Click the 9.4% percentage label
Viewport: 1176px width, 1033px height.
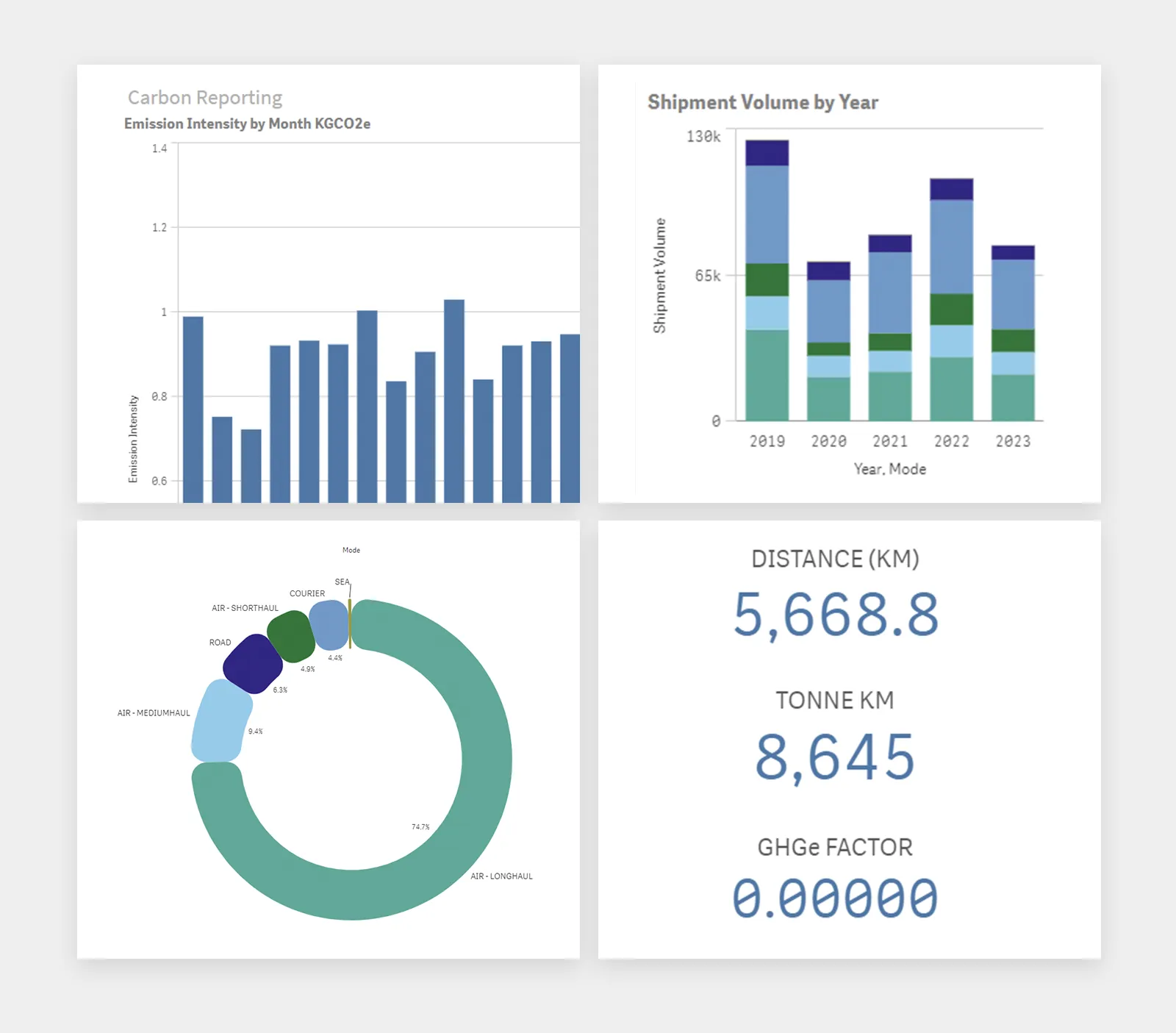click(255, 732)
